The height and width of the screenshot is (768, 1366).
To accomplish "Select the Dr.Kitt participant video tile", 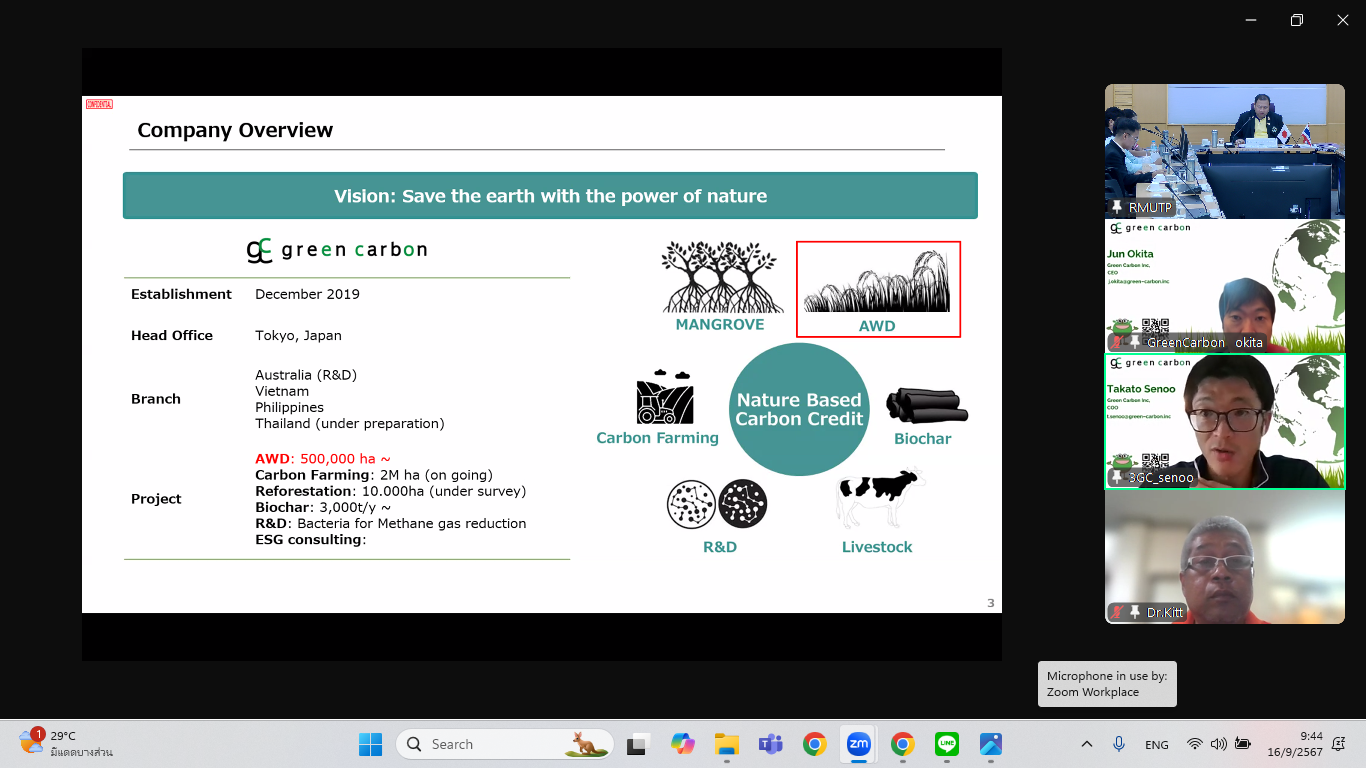I will pyautogui.click(x=1224, y=556).
